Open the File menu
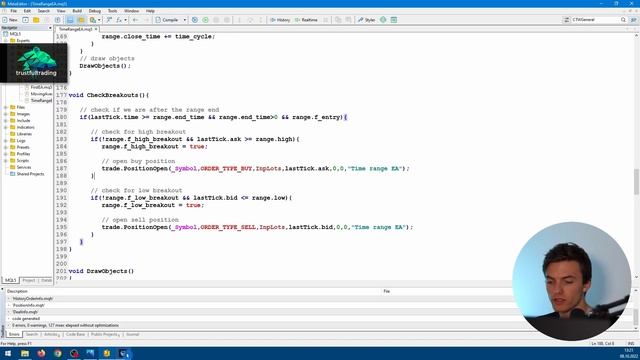This screenshot has width=640, height=360. 13,11
